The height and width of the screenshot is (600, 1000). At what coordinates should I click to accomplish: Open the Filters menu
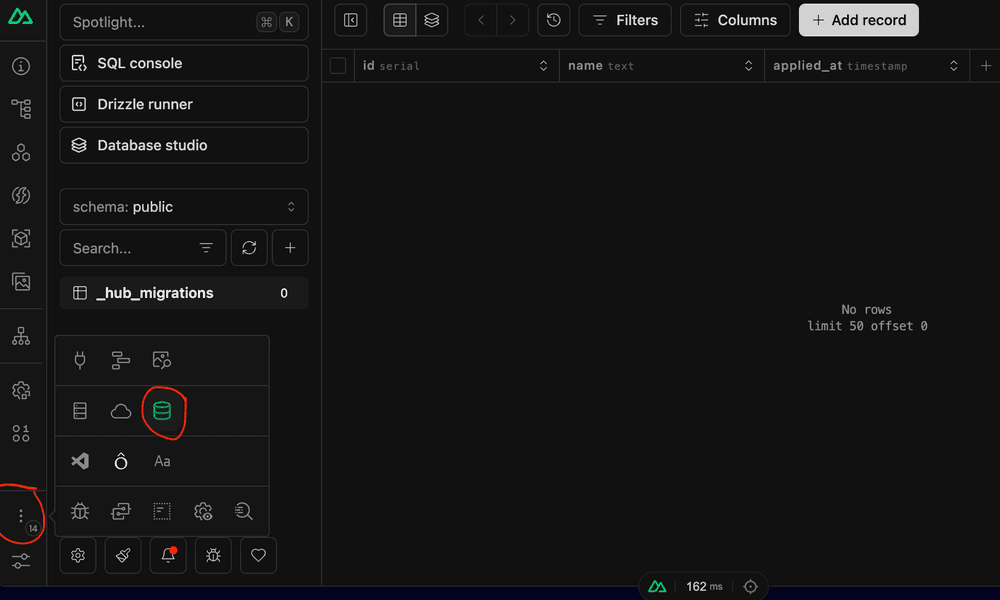[x=624, y=20]
